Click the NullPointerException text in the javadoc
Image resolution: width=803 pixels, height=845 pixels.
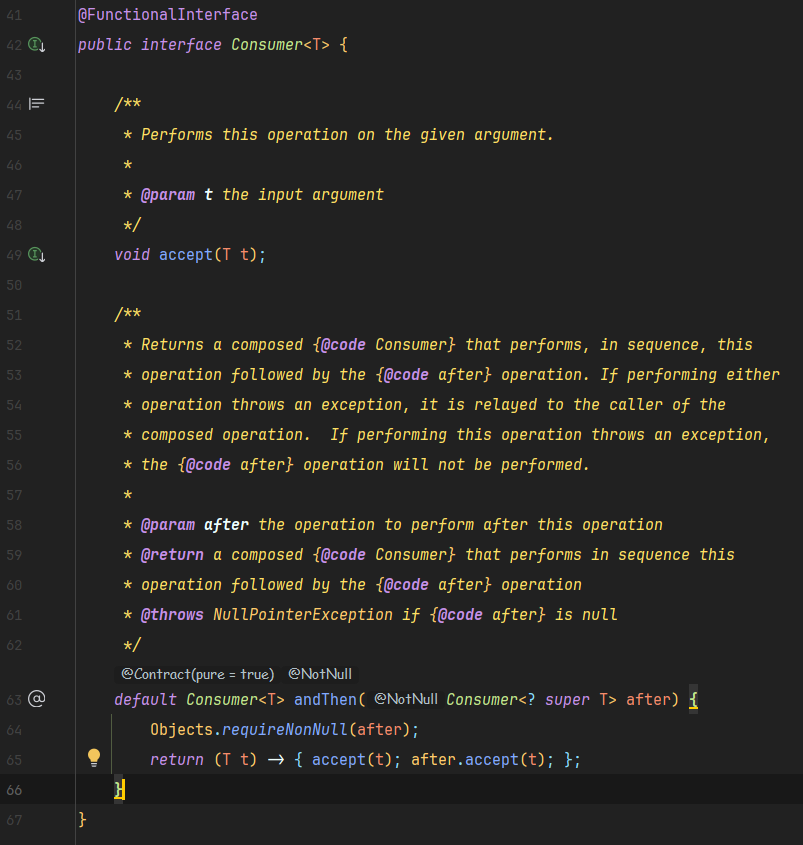click(x=303, y=615)
